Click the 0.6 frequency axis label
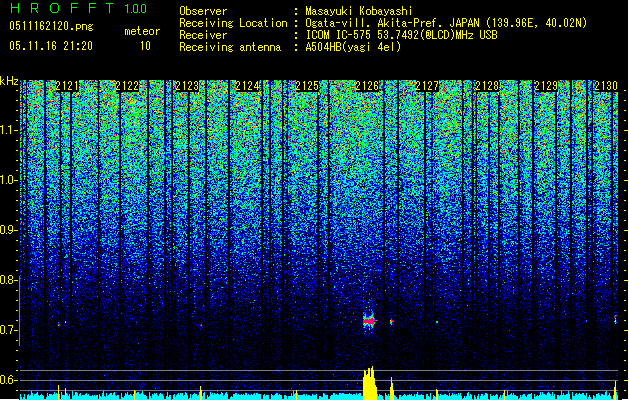The width and height of the screenshot is (629, 400). click(x=8, y=380)
